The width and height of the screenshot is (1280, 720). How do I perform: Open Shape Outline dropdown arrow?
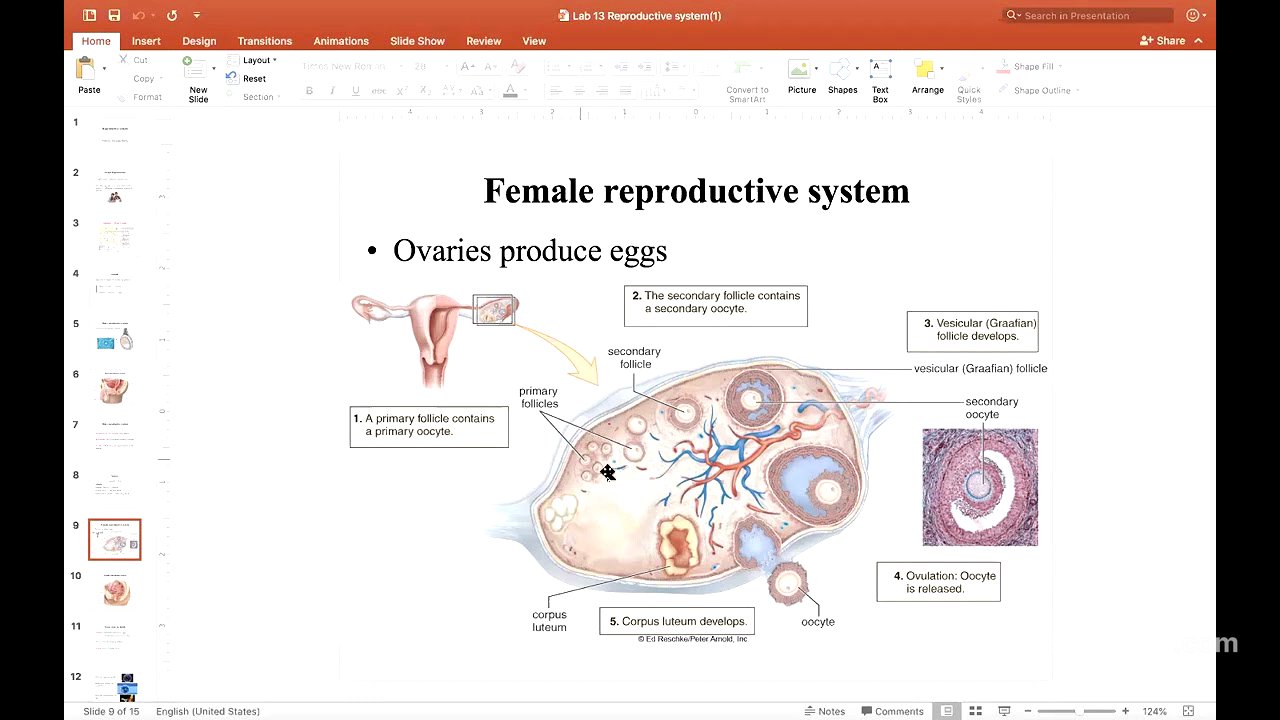point(1077,90)
